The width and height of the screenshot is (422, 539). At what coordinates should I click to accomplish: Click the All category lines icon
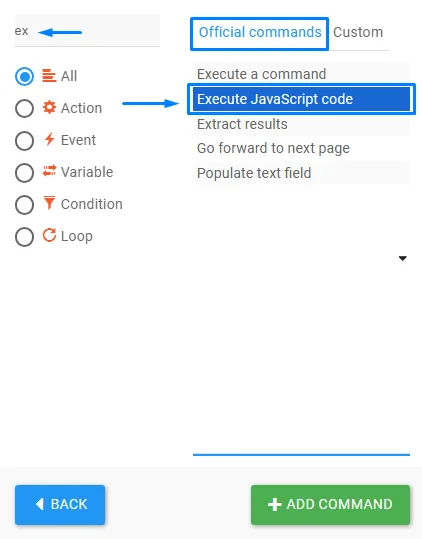[x=49, y=76]
